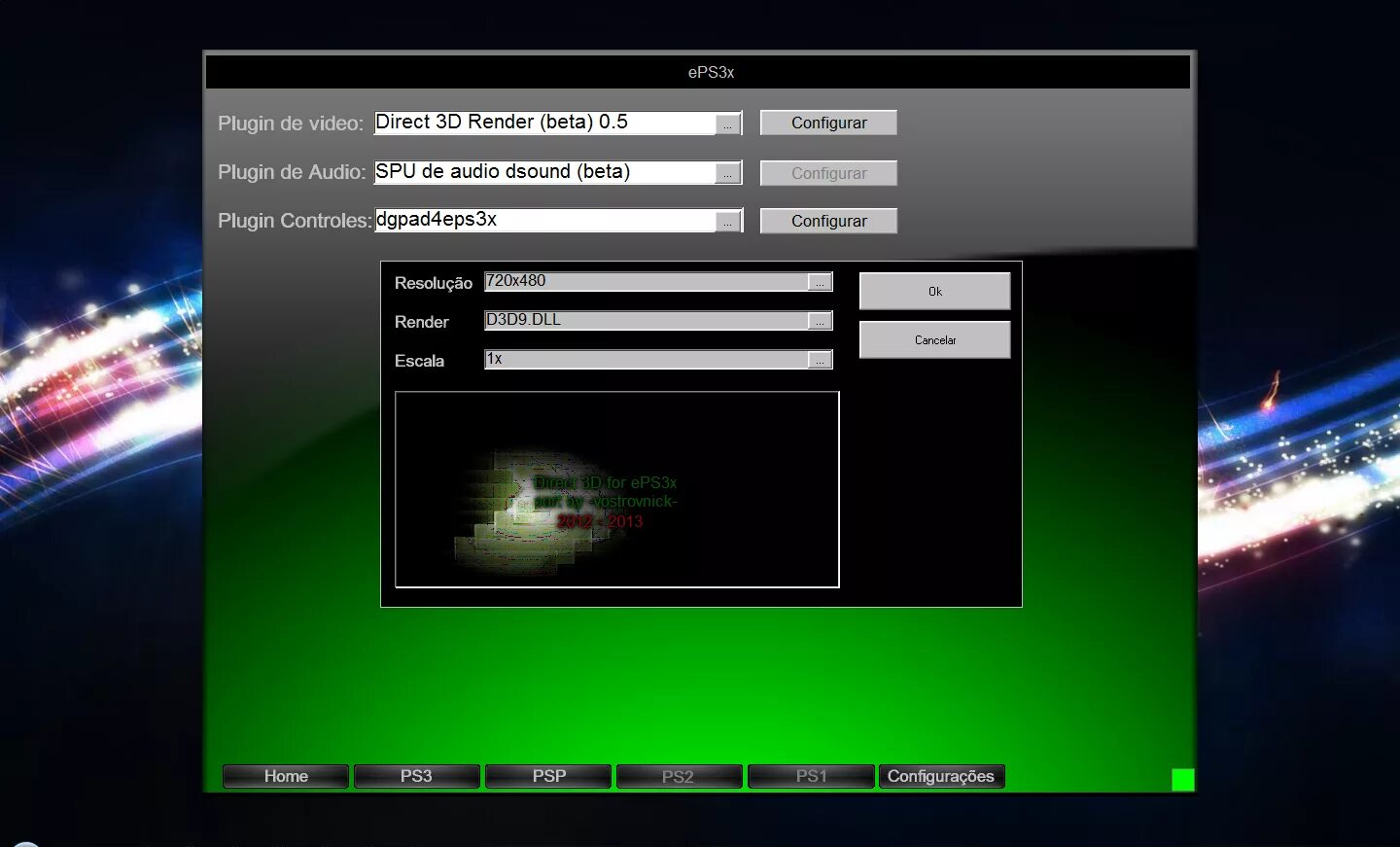Click the Plugin de video label
1400x847 pixels.
290,124
